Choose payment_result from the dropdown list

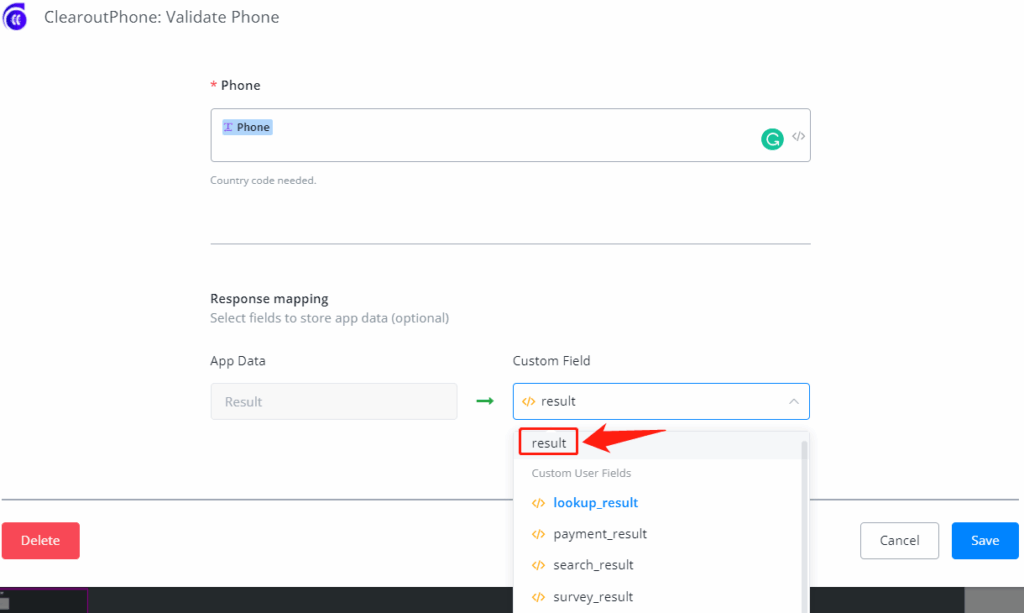pyautogui.click(x=600, y=534)
